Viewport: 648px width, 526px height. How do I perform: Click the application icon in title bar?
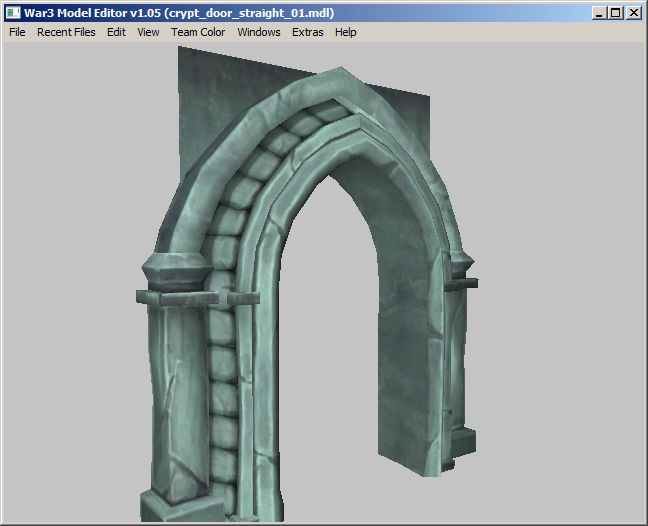(x=13, y=13)
